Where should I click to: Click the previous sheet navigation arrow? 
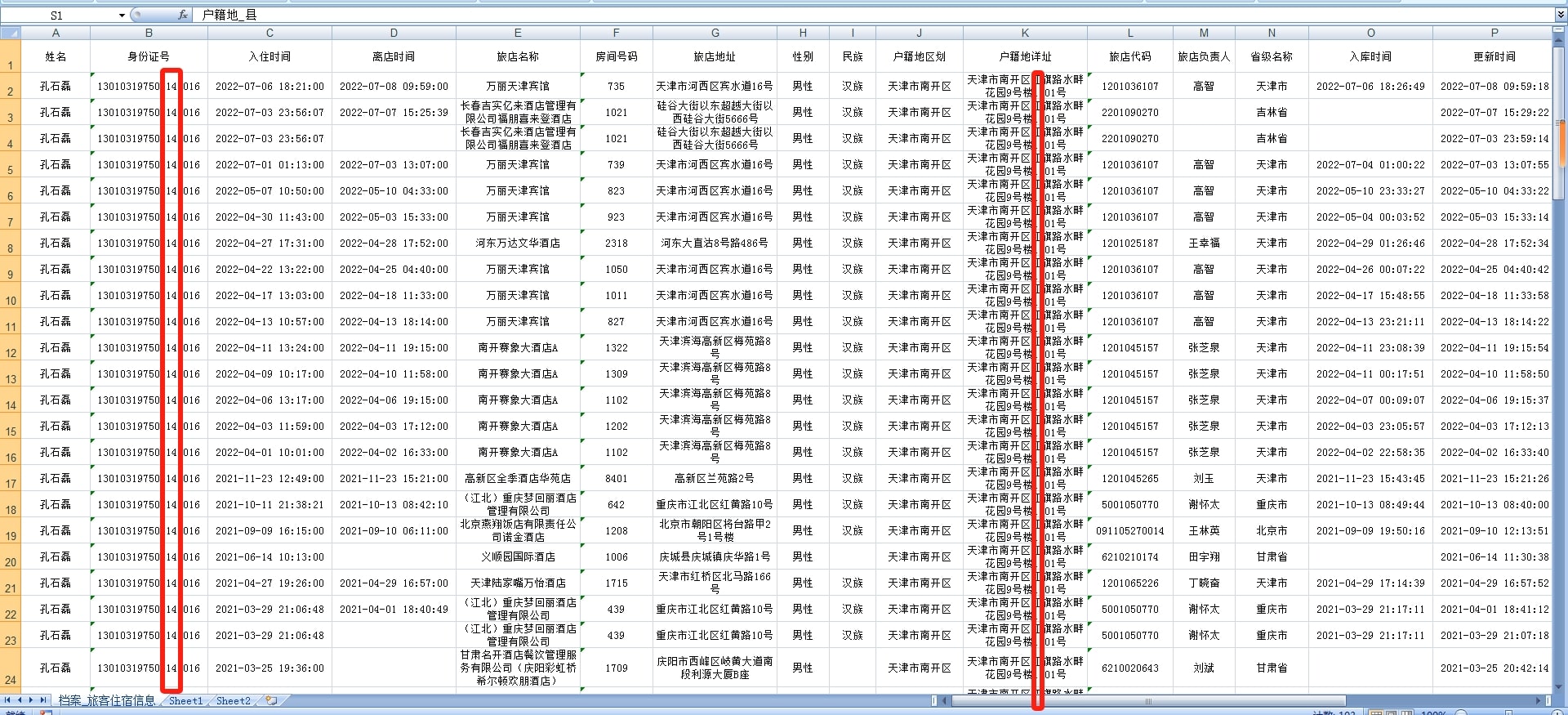[x=20, y=700]
